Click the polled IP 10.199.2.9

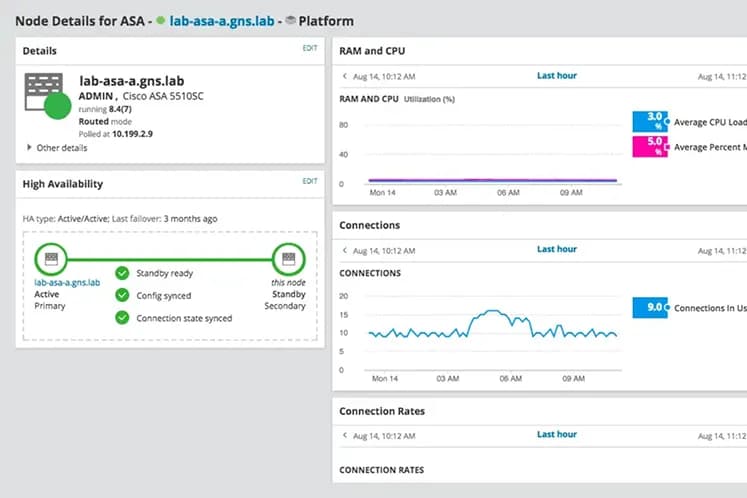coord(132,134)
